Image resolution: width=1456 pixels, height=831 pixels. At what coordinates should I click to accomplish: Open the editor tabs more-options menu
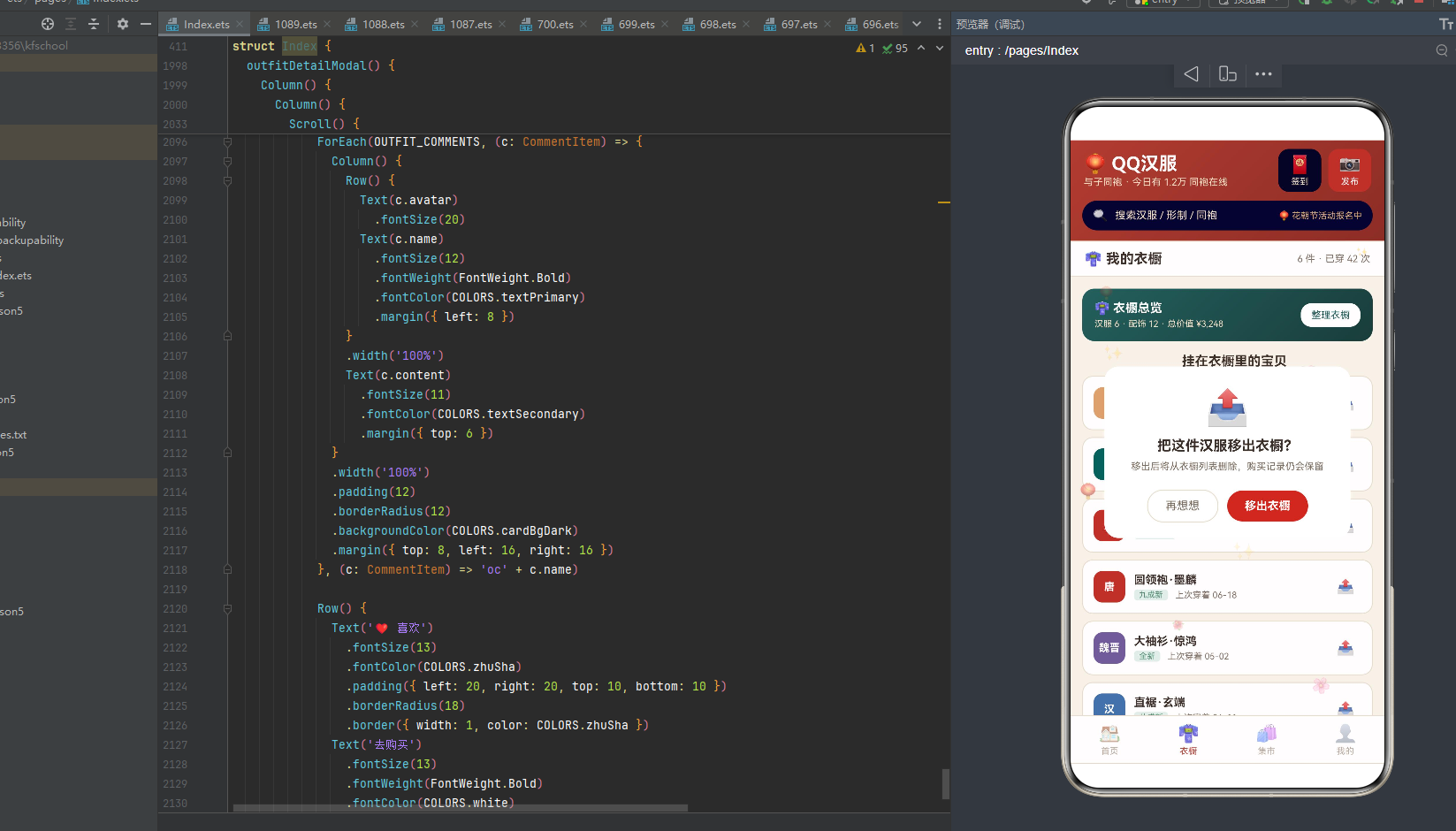coord(940,24)
